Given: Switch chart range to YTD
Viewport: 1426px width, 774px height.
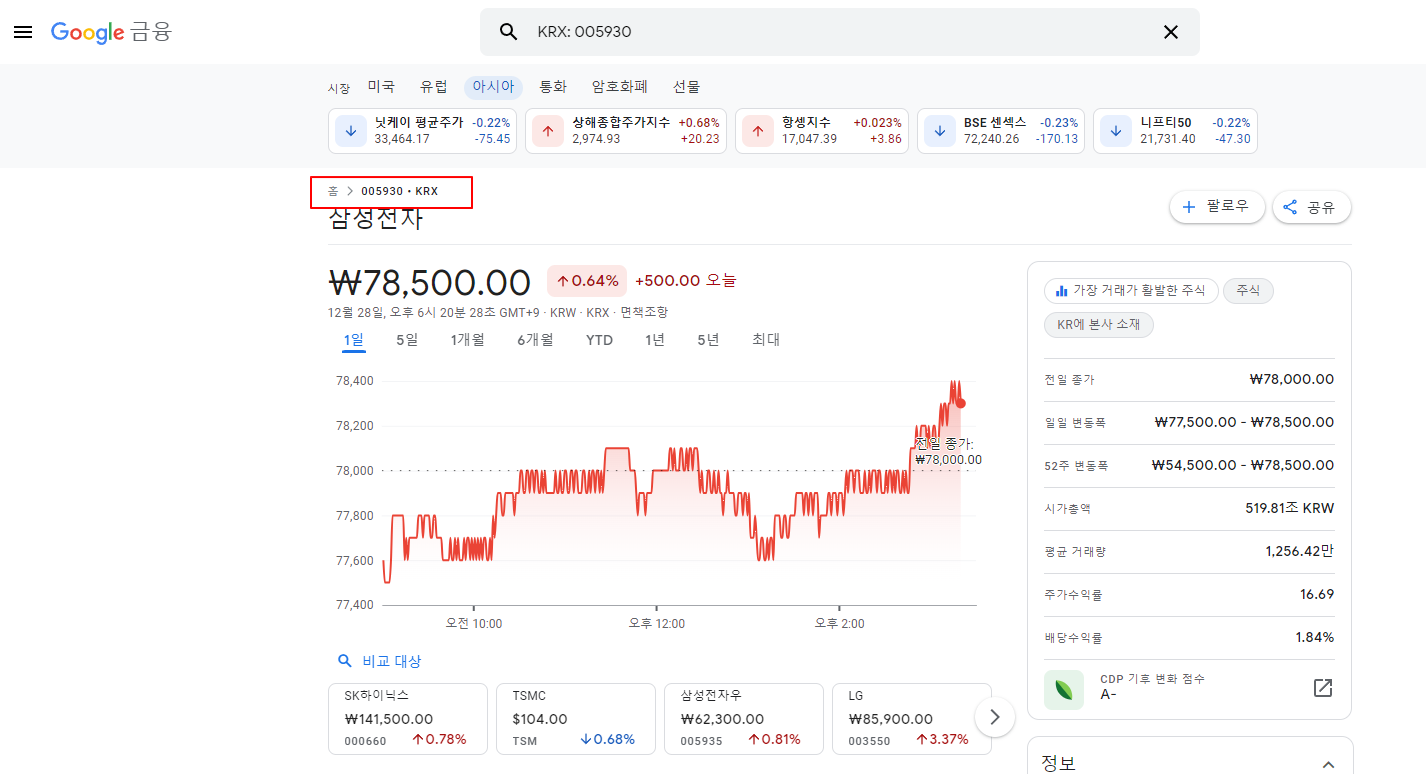Looking at the screenshot, I should pos(599,340).
